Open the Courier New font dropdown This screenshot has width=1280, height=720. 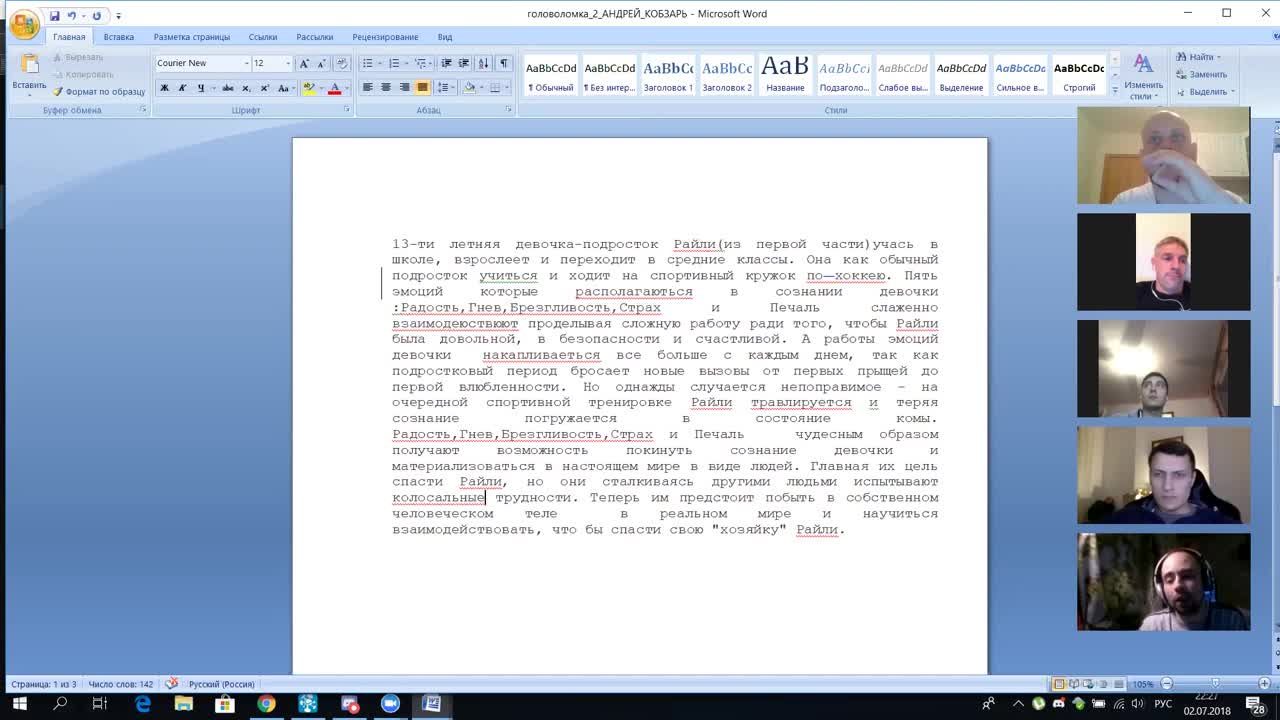click(x=247, y=63)
